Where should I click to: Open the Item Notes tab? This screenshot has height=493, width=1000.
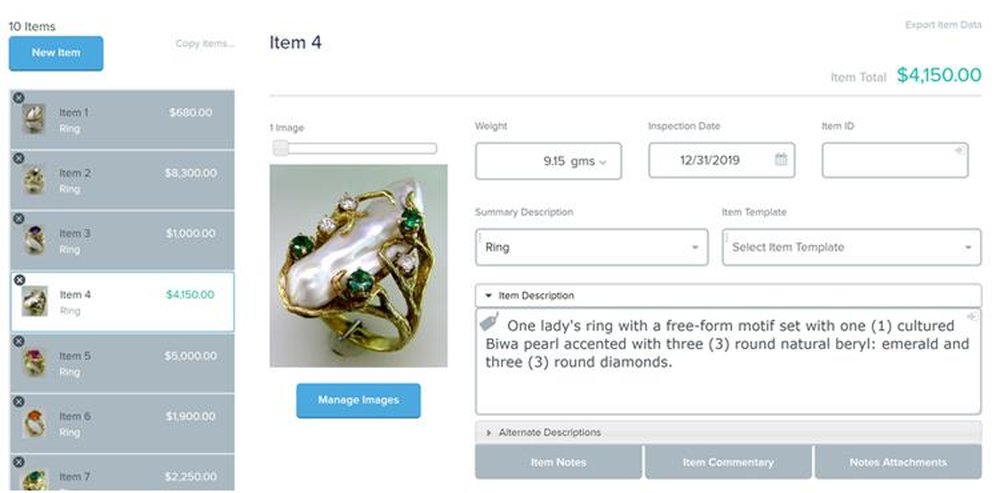pyautogui.click(x=558, y=462)
